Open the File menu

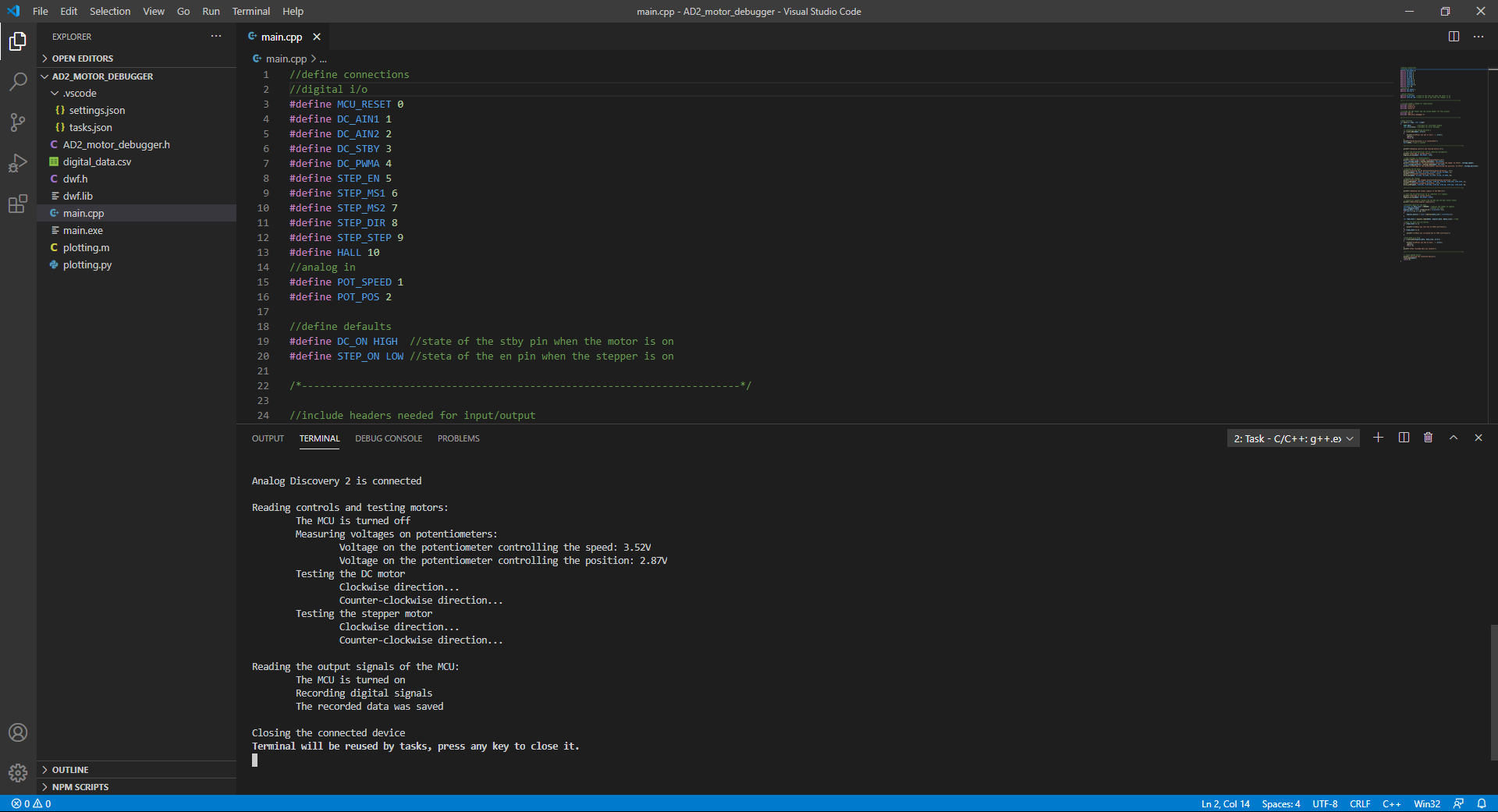[41, 11]
